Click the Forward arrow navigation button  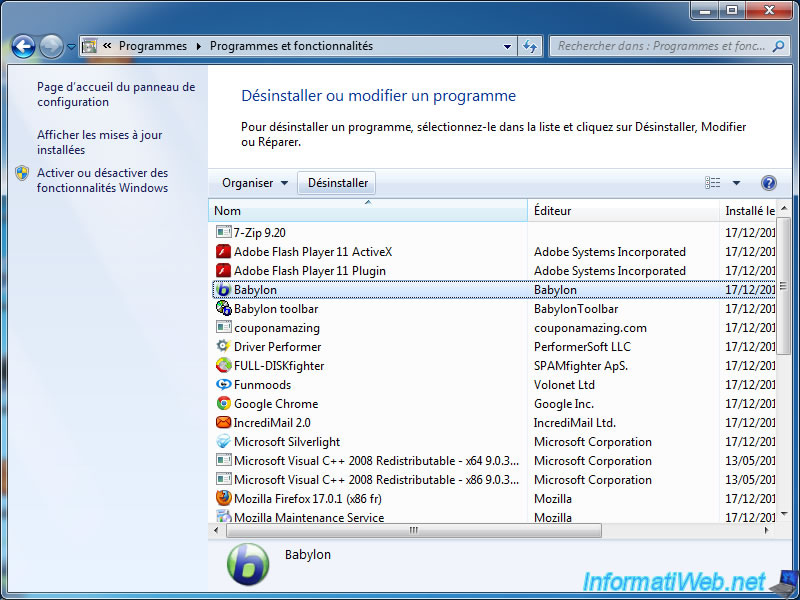[x=51, y=46]
